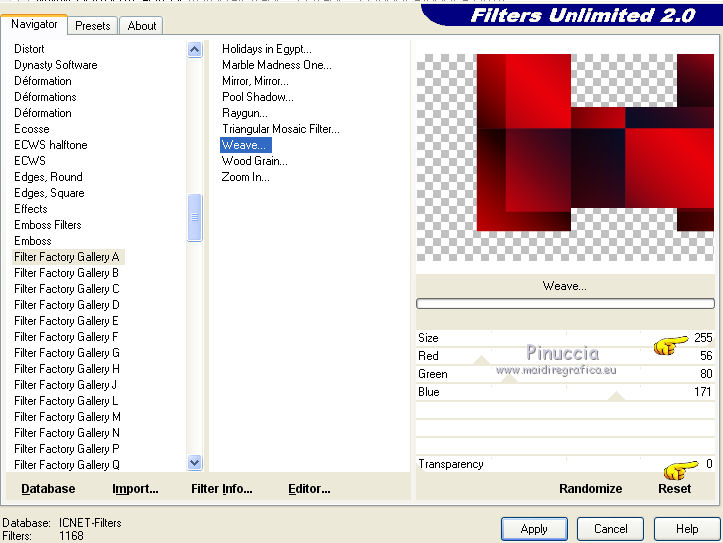Viewport: 723px width, 543px height.
Task: Adjust the Size slider
Action: point(565,338)
